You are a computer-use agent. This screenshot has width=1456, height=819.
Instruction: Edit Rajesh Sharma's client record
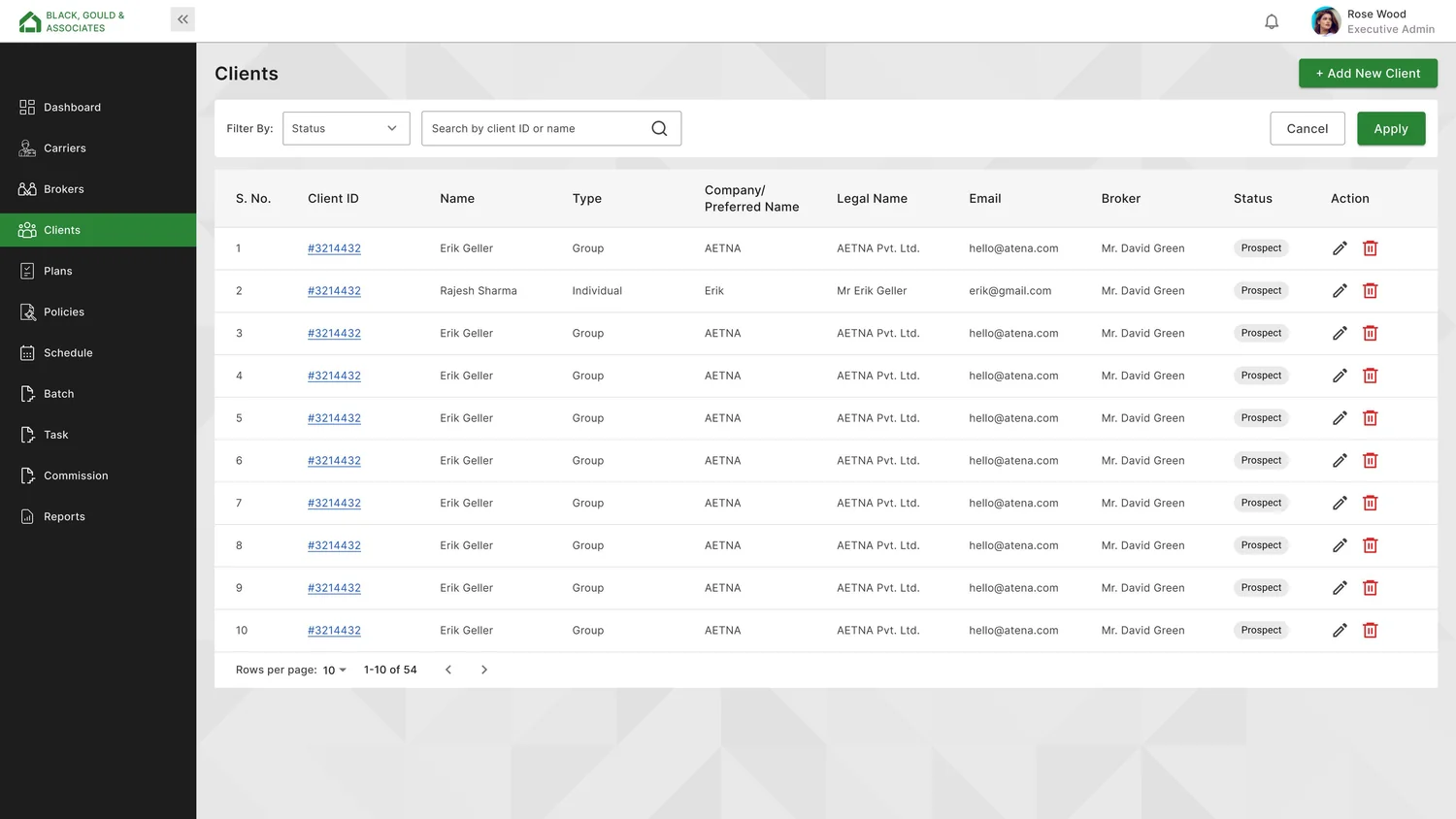1340,291
